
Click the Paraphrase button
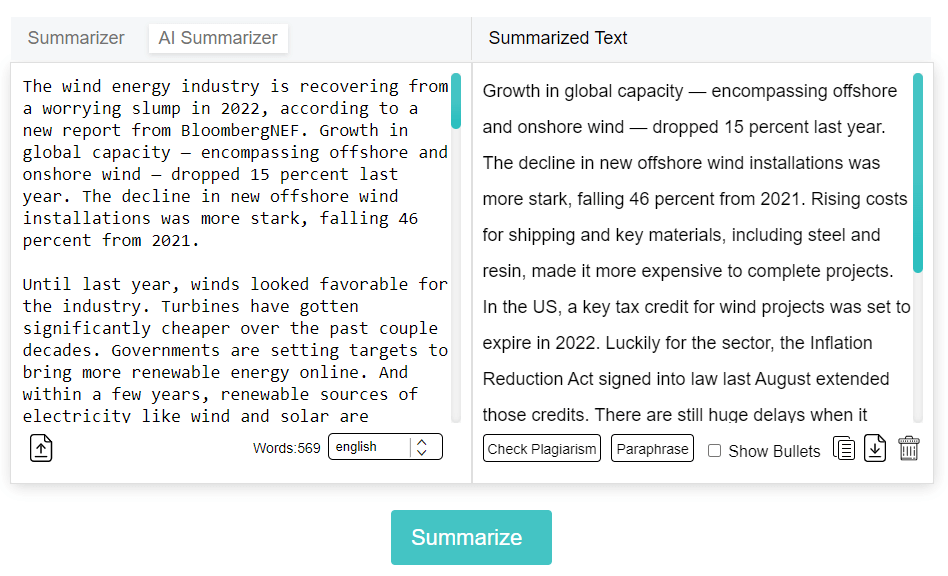click(652, 448)
